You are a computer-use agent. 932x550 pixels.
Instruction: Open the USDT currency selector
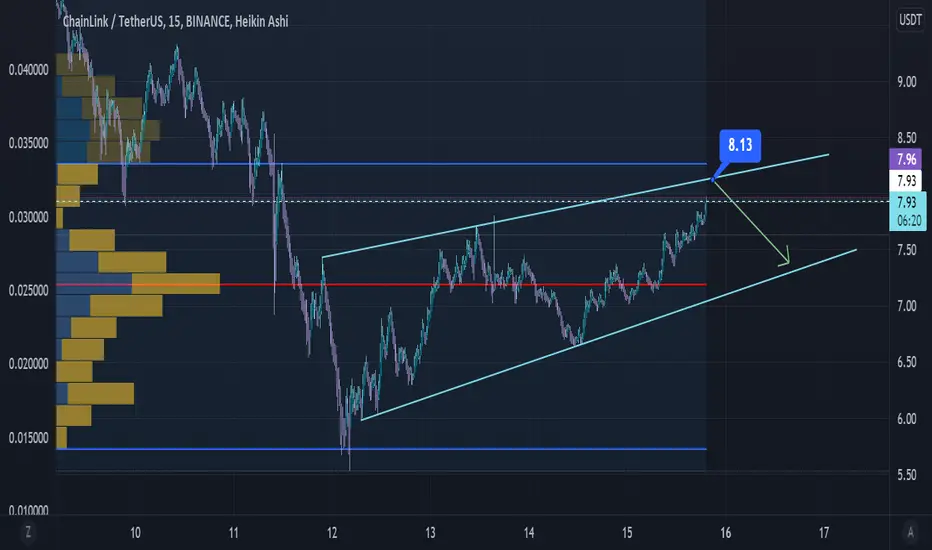910,20
